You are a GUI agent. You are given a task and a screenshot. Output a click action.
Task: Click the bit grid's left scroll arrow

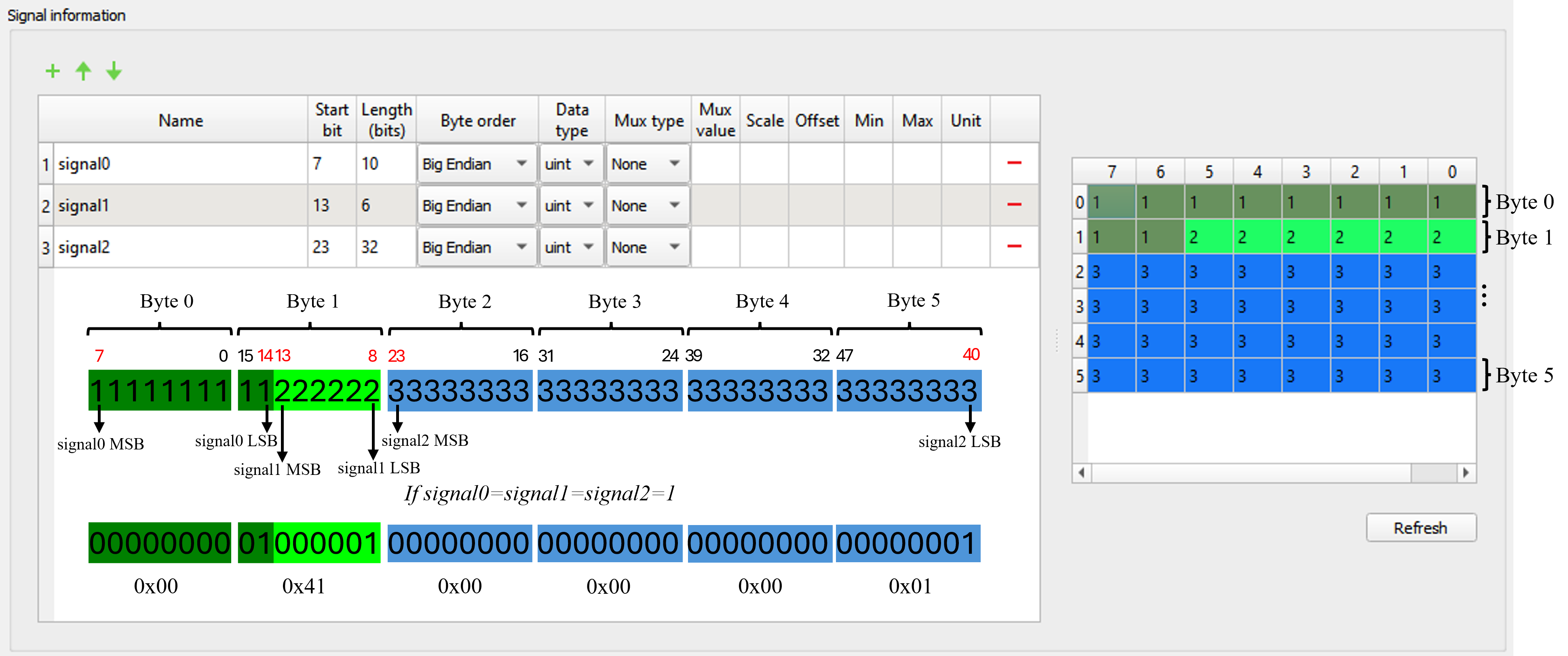click(x=1081, y=472)
